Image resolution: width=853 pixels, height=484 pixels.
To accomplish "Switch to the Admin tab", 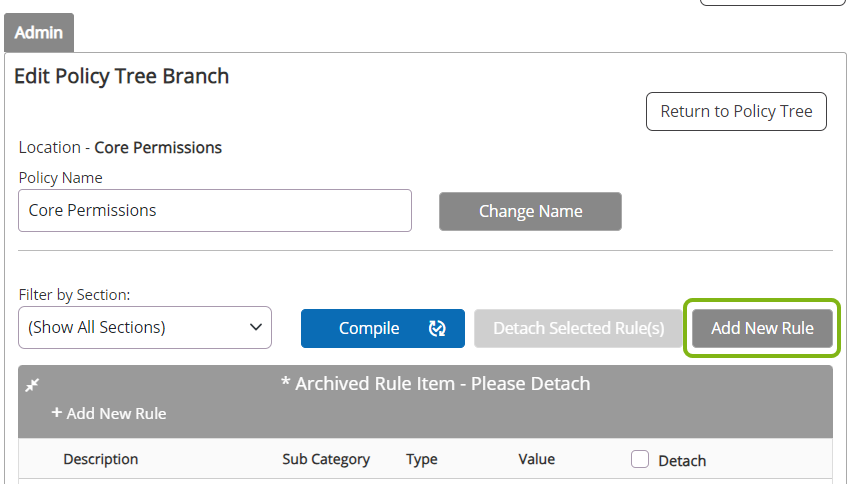I will click(39, 33).
